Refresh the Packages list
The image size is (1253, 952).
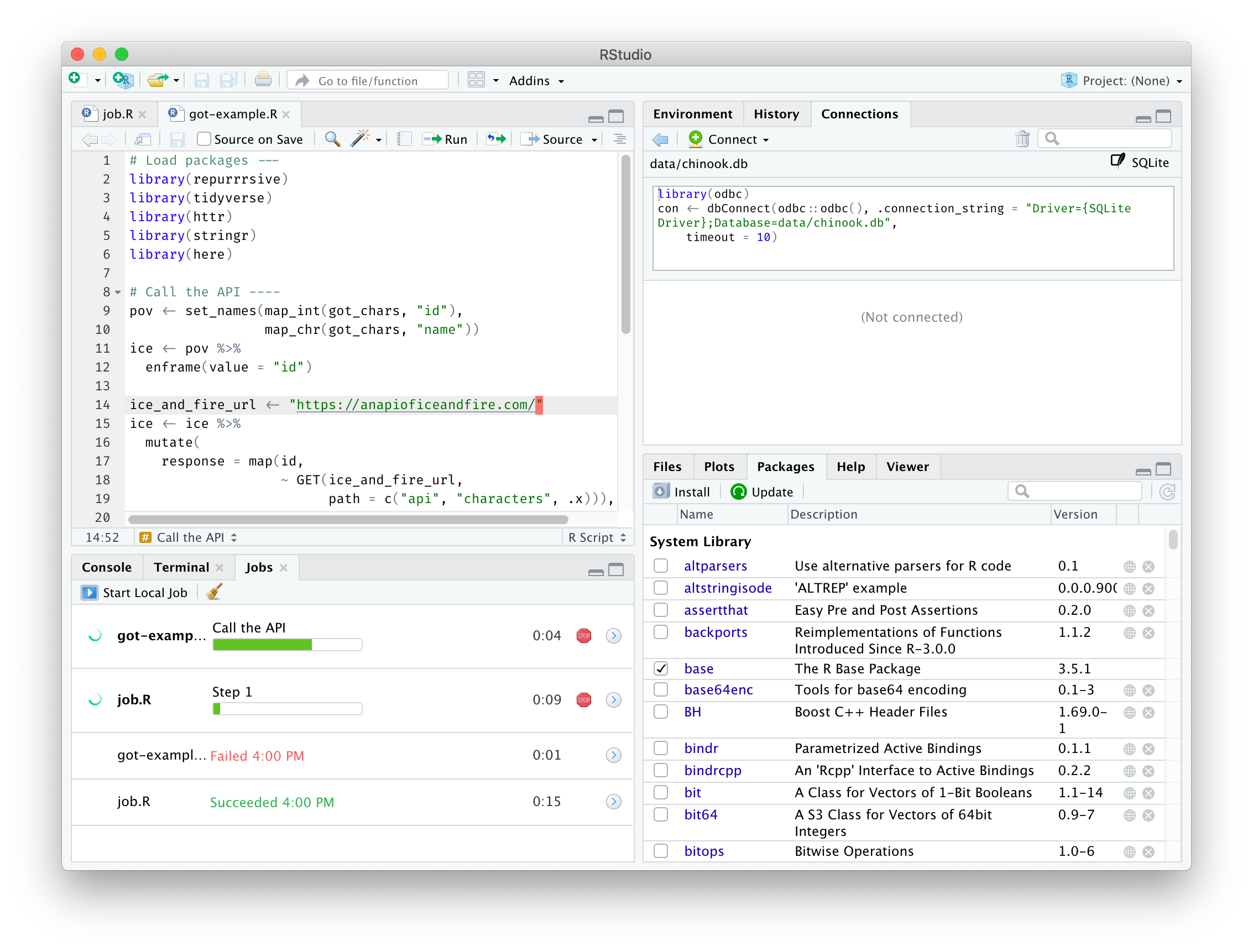tap(1167, 492)
